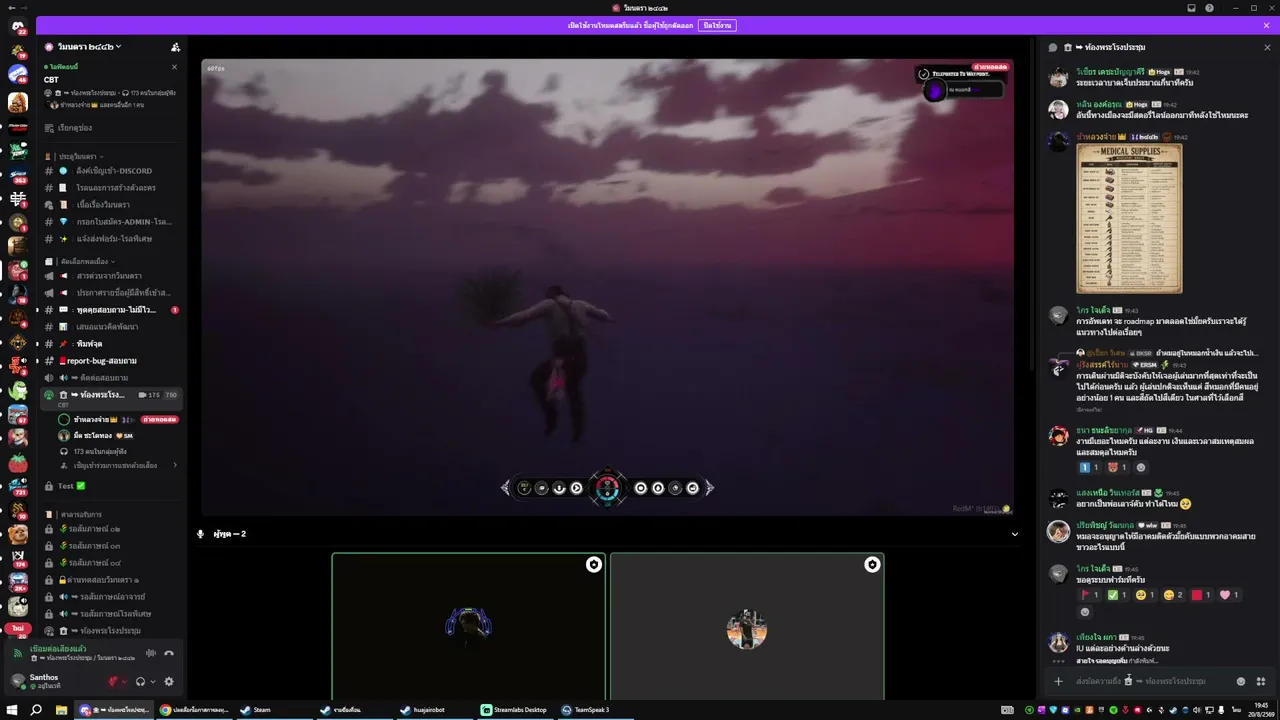Open the Help question mark icon
Screen dimensions: 1280x720
click(x=1210, y=8)
